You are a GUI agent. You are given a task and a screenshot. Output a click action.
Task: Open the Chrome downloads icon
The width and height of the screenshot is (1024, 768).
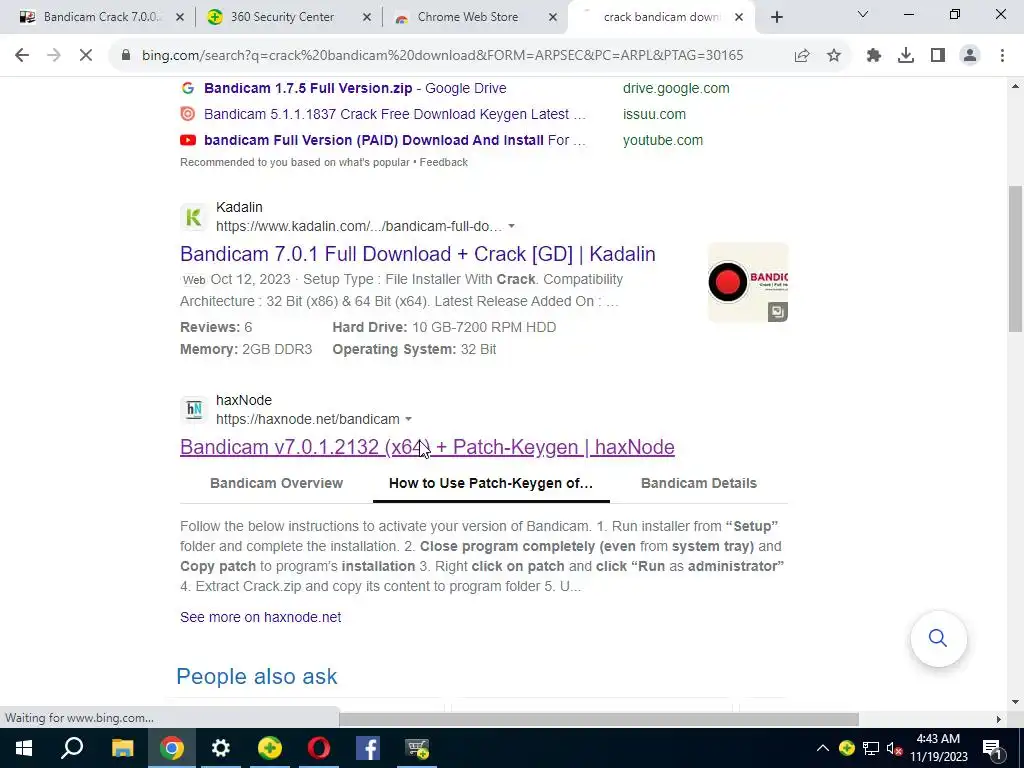906,56
